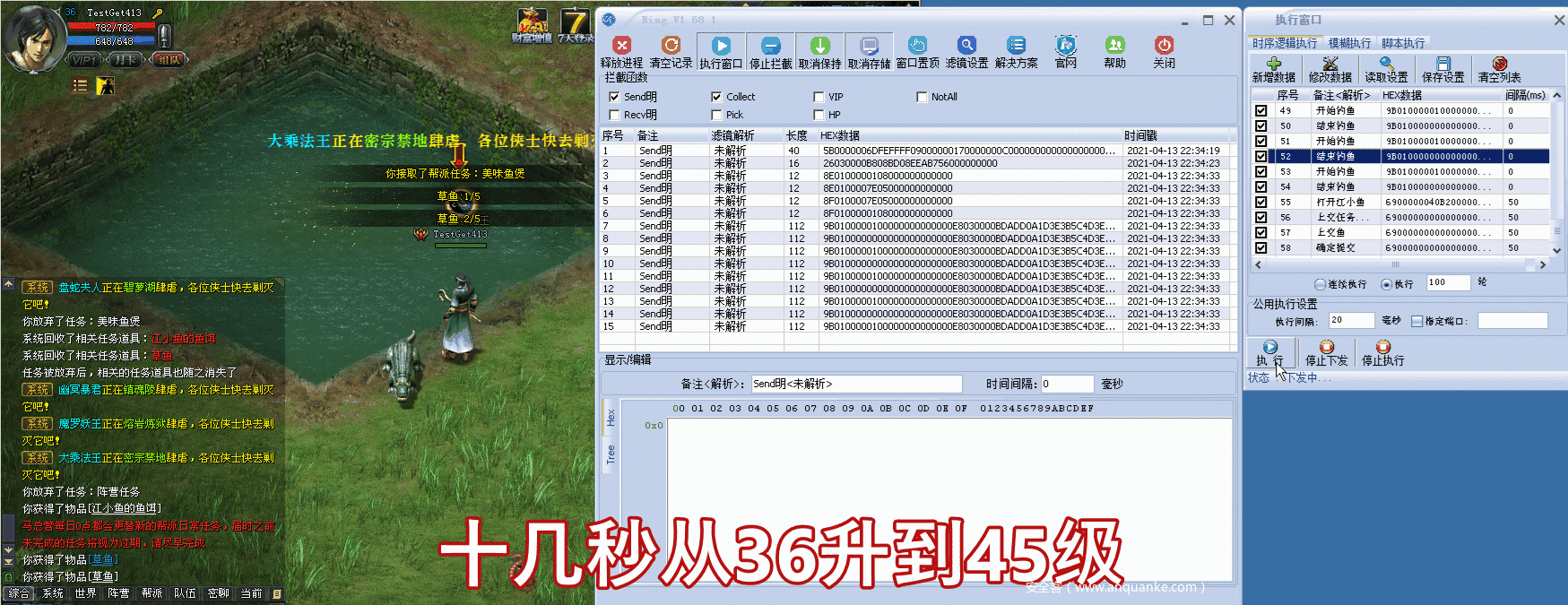Click the 清空列表 clear list icon
Screen dimensions: 1568x605
tap(1499, 65)
